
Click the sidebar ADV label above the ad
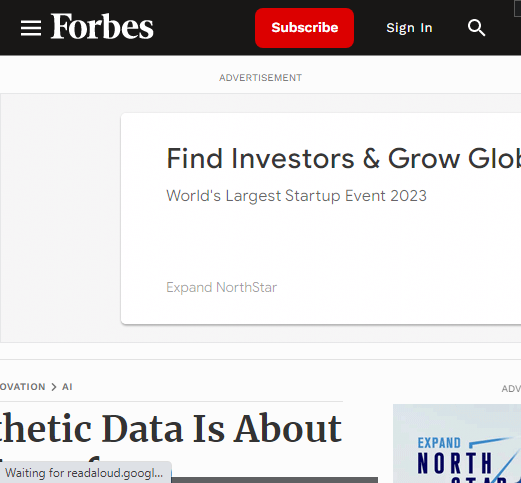click(511, 389)
